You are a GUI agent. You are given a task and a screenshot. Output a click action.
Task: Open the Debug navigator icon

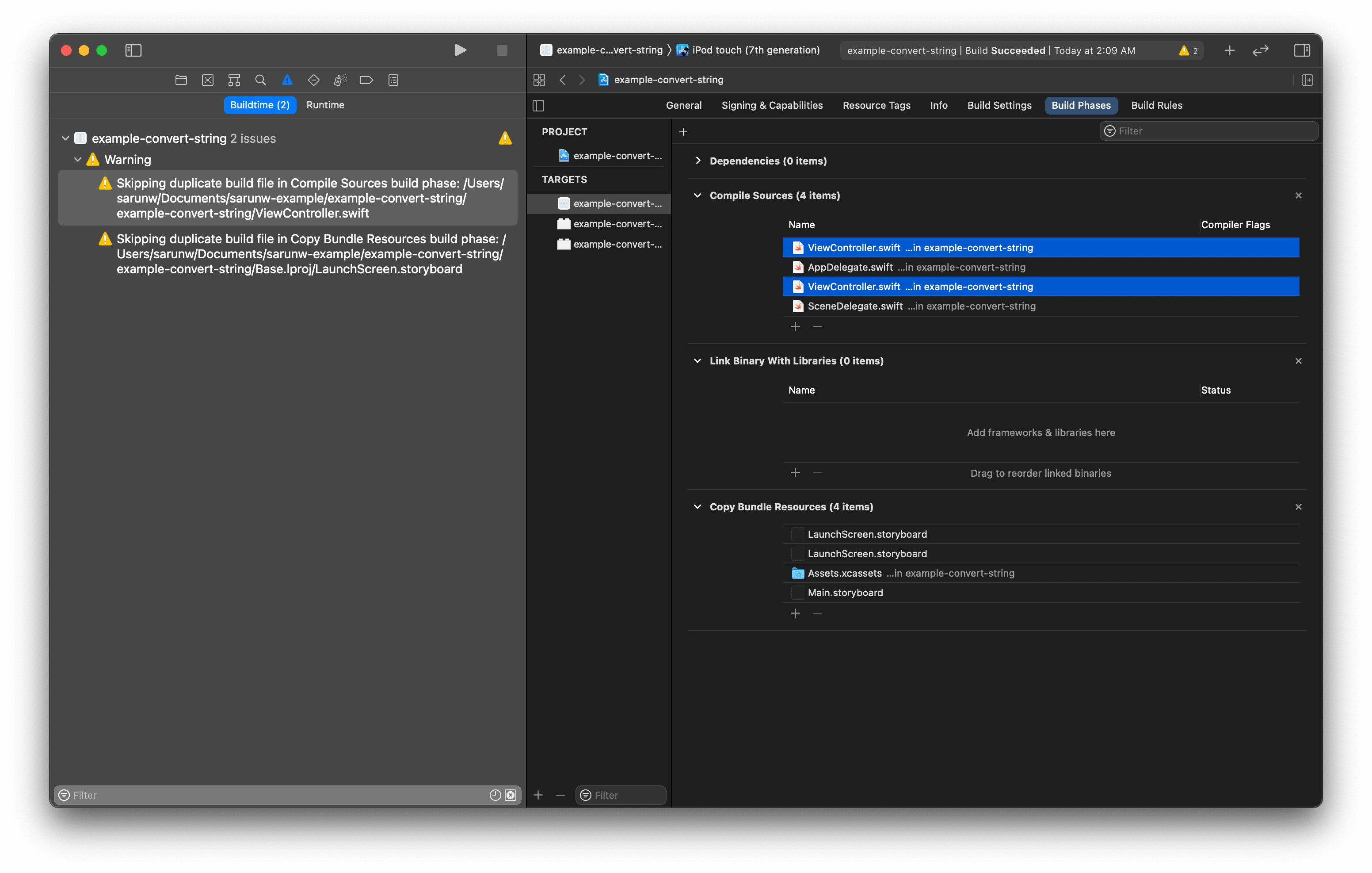[x=340, y=80]
